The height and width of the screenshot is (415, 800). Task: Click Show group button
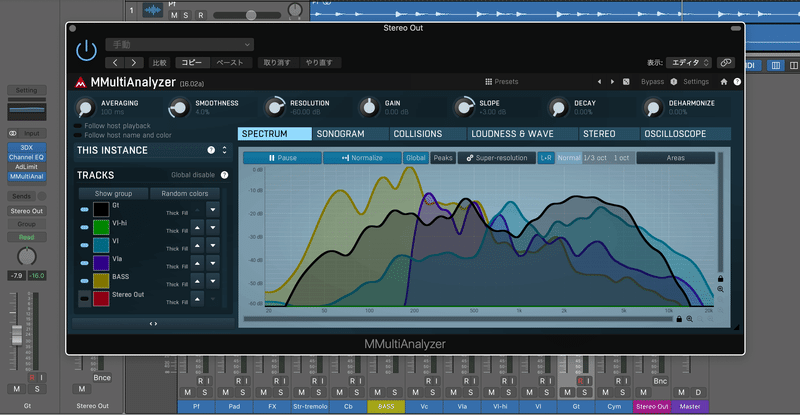113,193
